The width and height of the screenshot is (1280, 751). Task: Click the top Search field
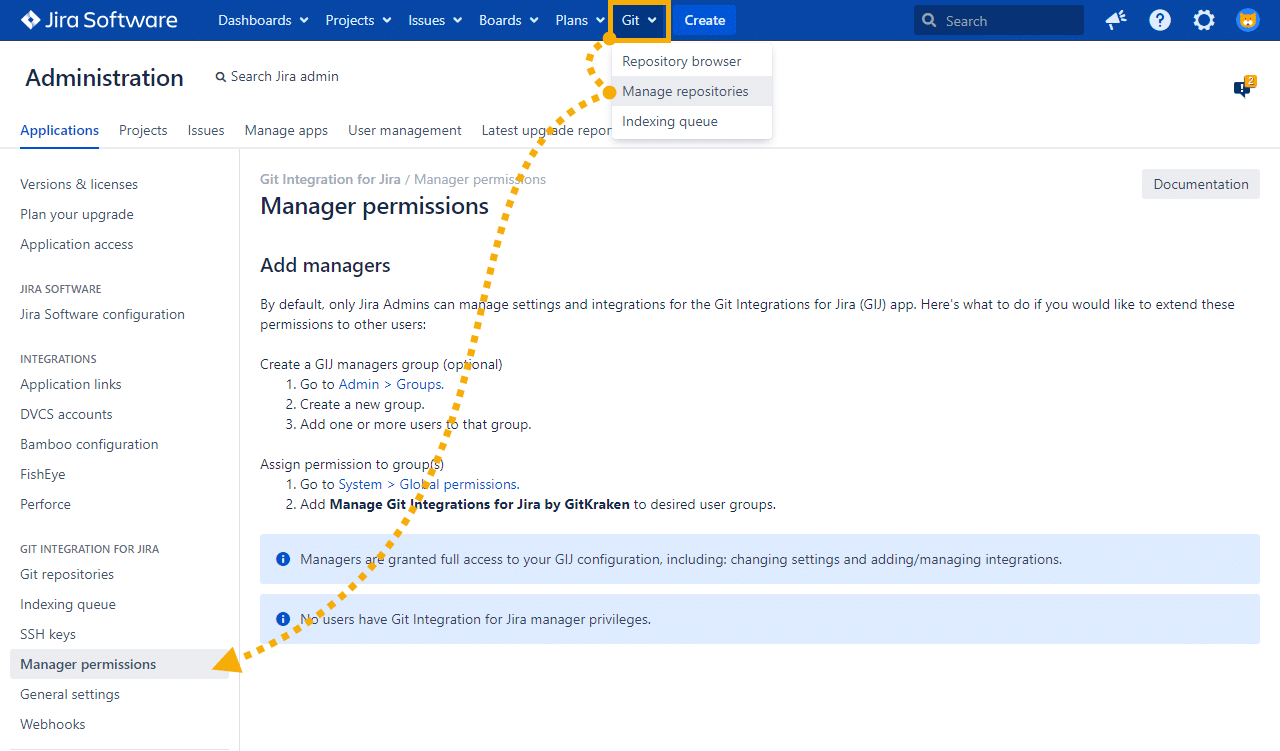pos(999,20)
